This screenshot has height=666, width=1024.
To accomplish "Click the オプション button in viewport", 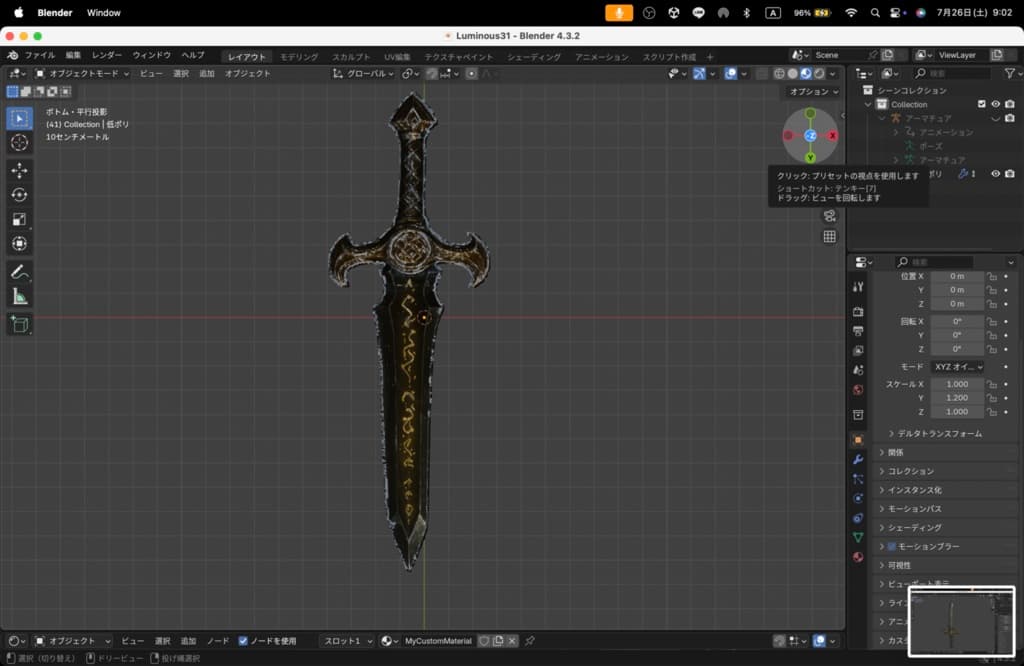I will coord(812,92).
